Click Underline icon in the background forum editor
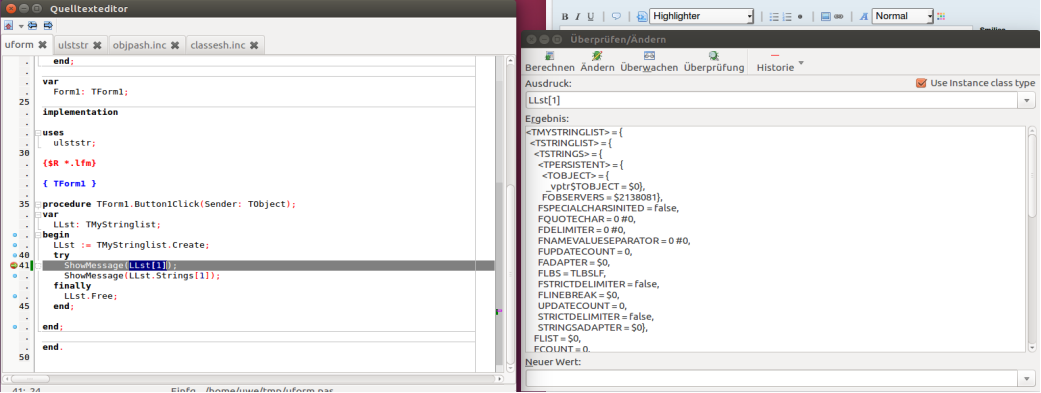Screen dimensions: 1041x393 click(590, 17)
